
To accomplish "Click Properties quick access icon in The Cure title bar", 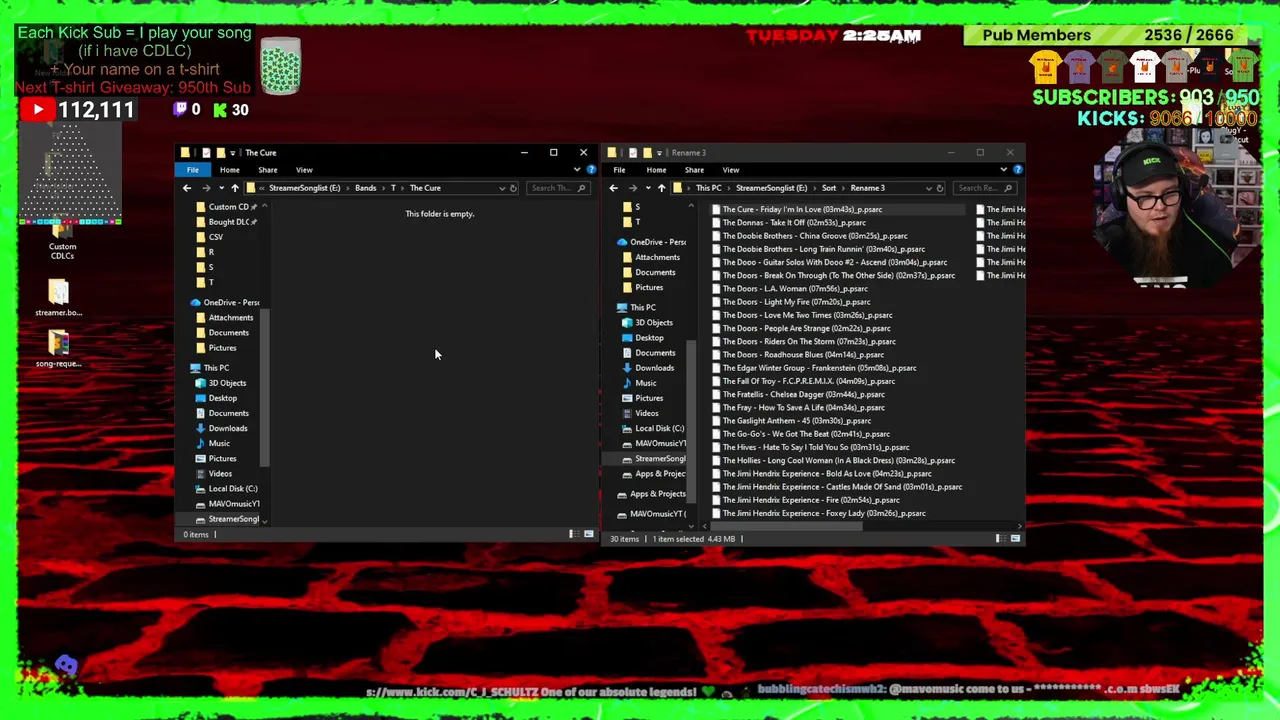I will (x=206, y=153).
